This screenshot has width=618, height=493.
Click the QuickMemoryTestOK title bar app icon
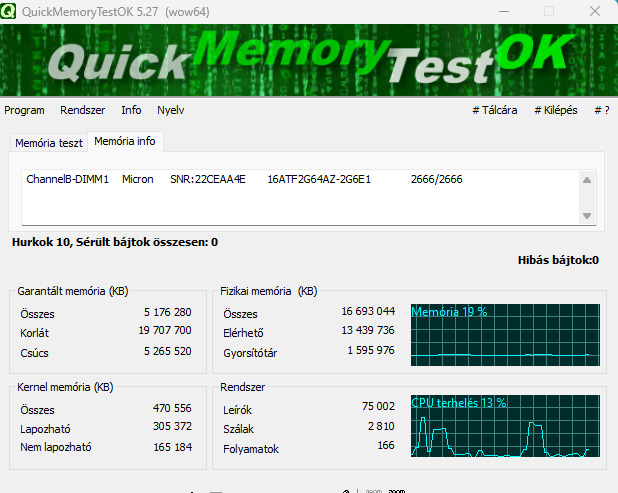coord(8,11)
